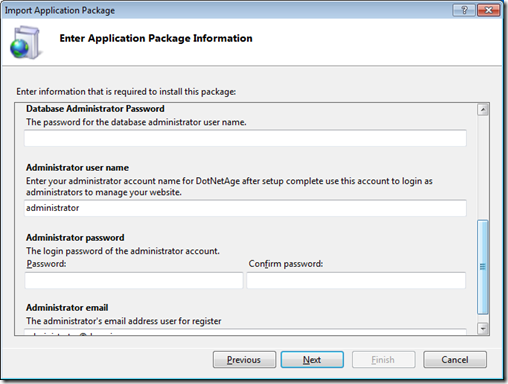Viewport: 508px width, 384px height.
Task: Click the 'Database Administrator Password' heading
Action: point(95,109)
